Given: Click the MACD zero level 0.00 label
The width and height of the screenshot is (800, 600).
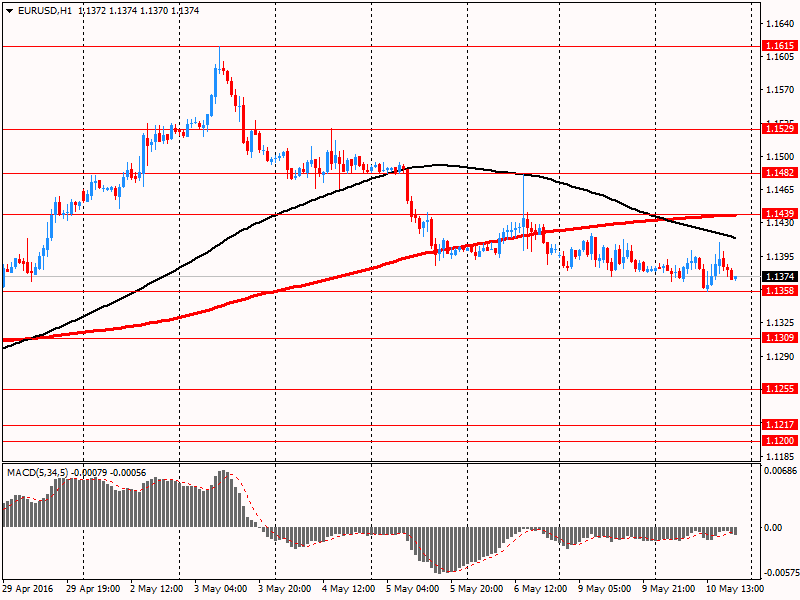Looking at the screenshot, I should [x=773, y=528].
